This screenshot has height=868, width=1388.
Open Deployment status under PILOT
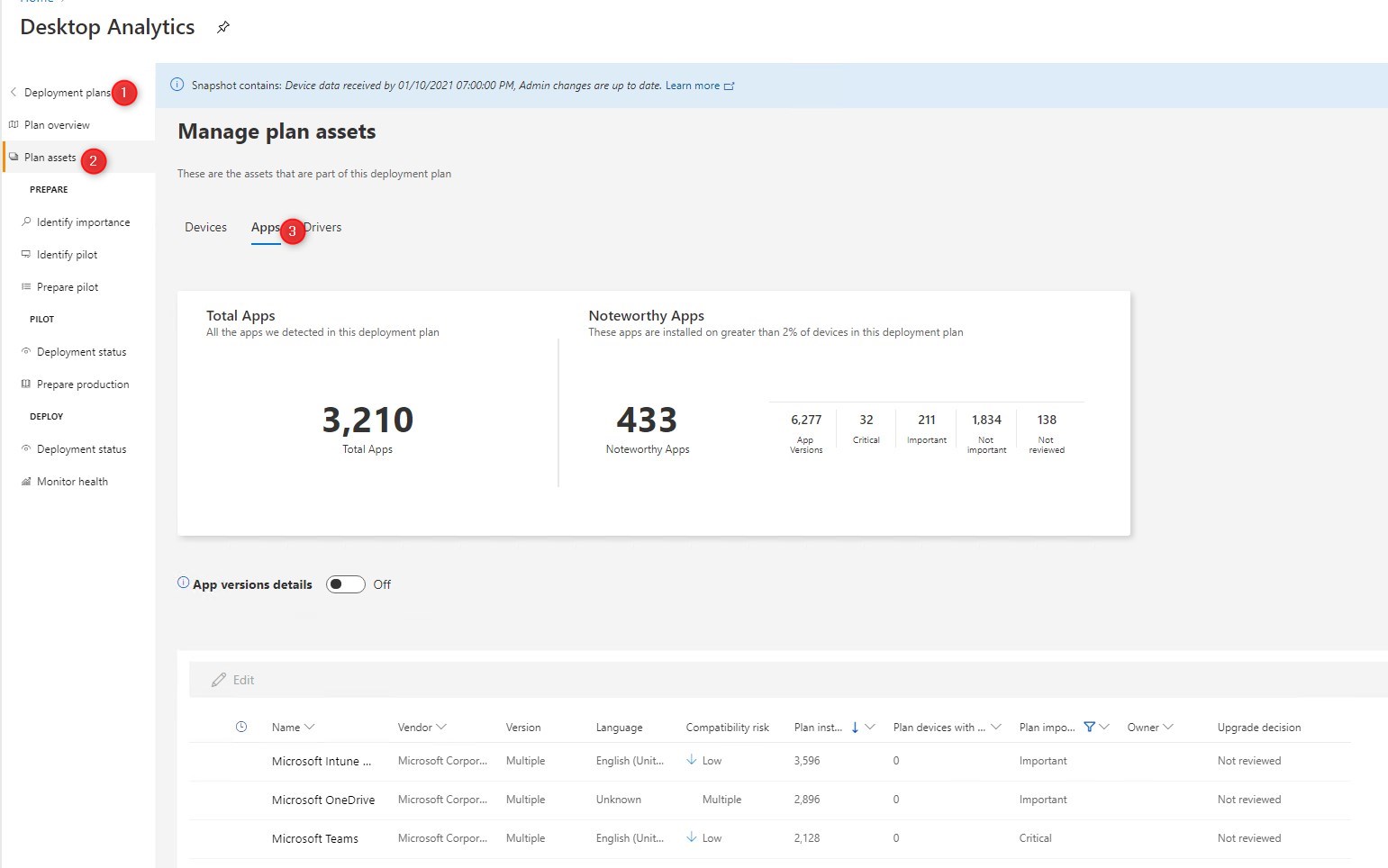[x=81, y=352]
